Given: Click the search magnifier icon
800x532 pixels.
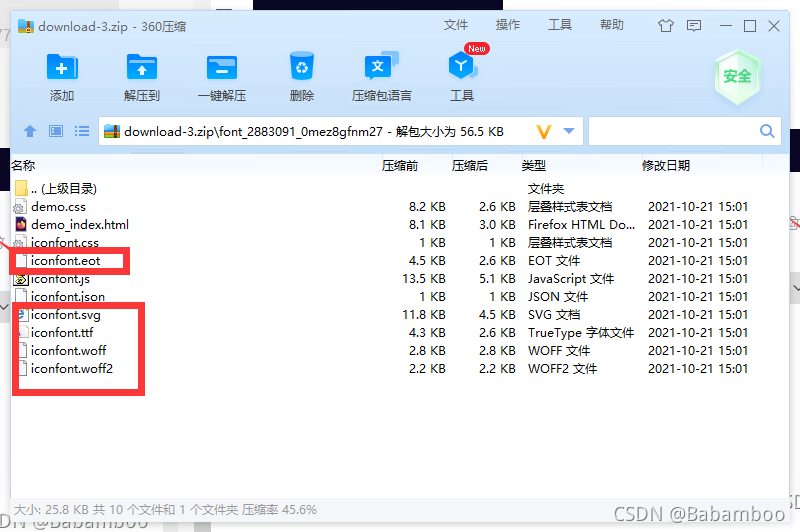Looking at the screenshot, I should click(x=767, y=131).
